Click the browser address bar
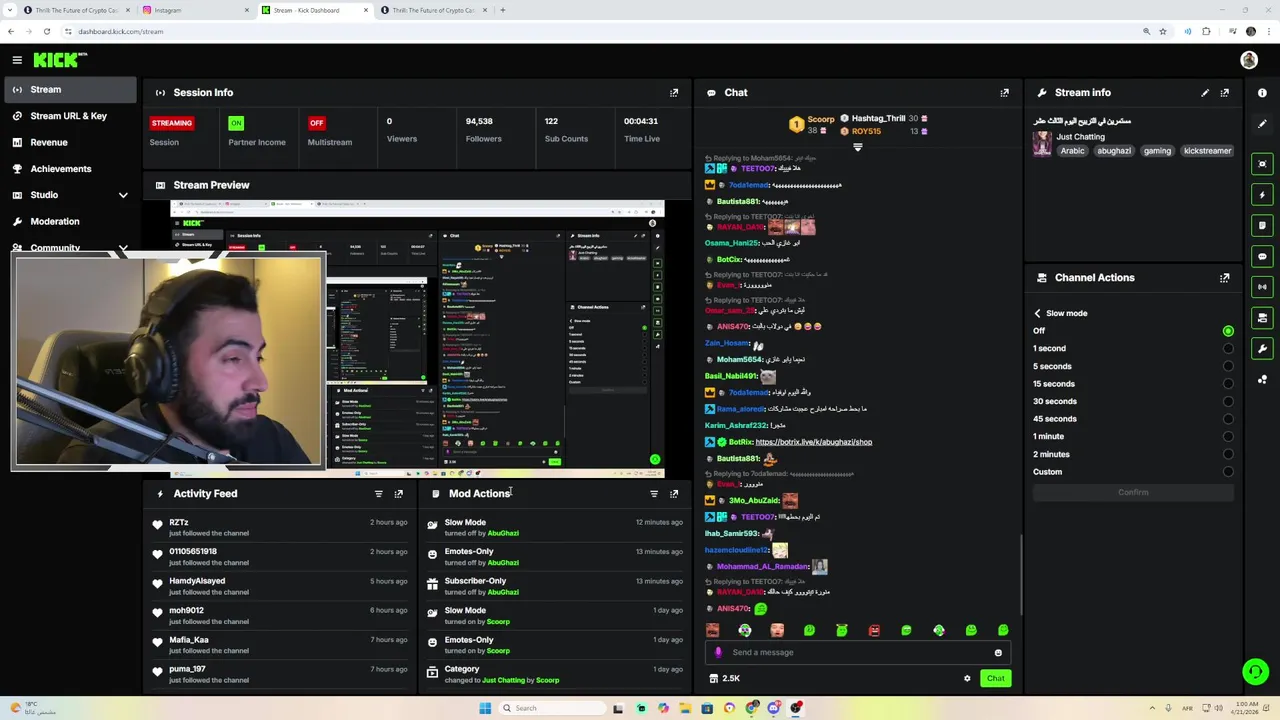 click(x=600, y=31)
